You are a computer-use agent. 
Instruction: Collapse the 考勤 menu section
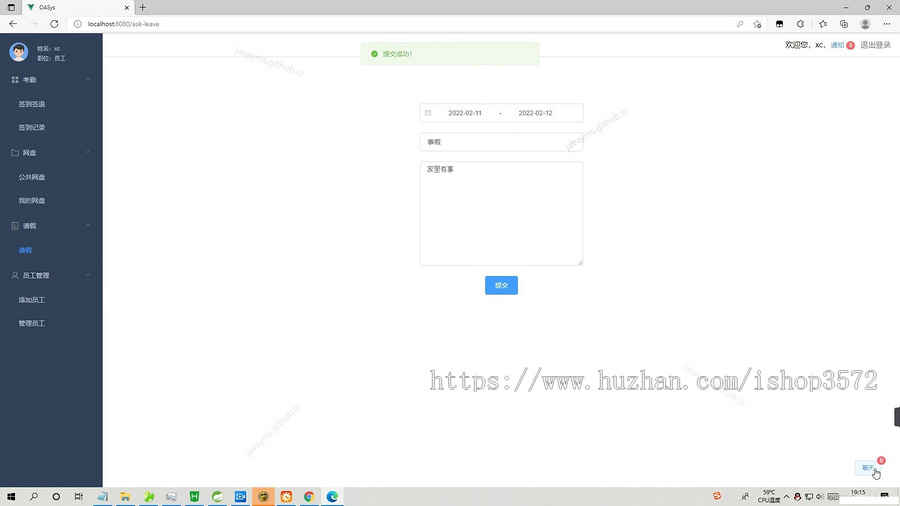tap(88, 80)
